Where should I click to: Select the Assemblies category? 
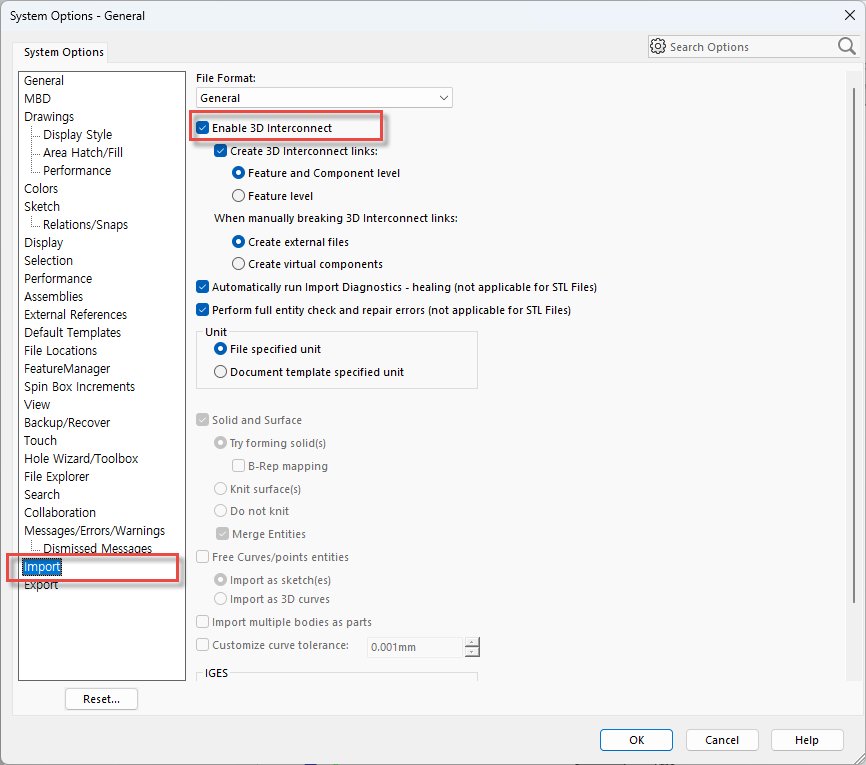[x=54, y=297]
